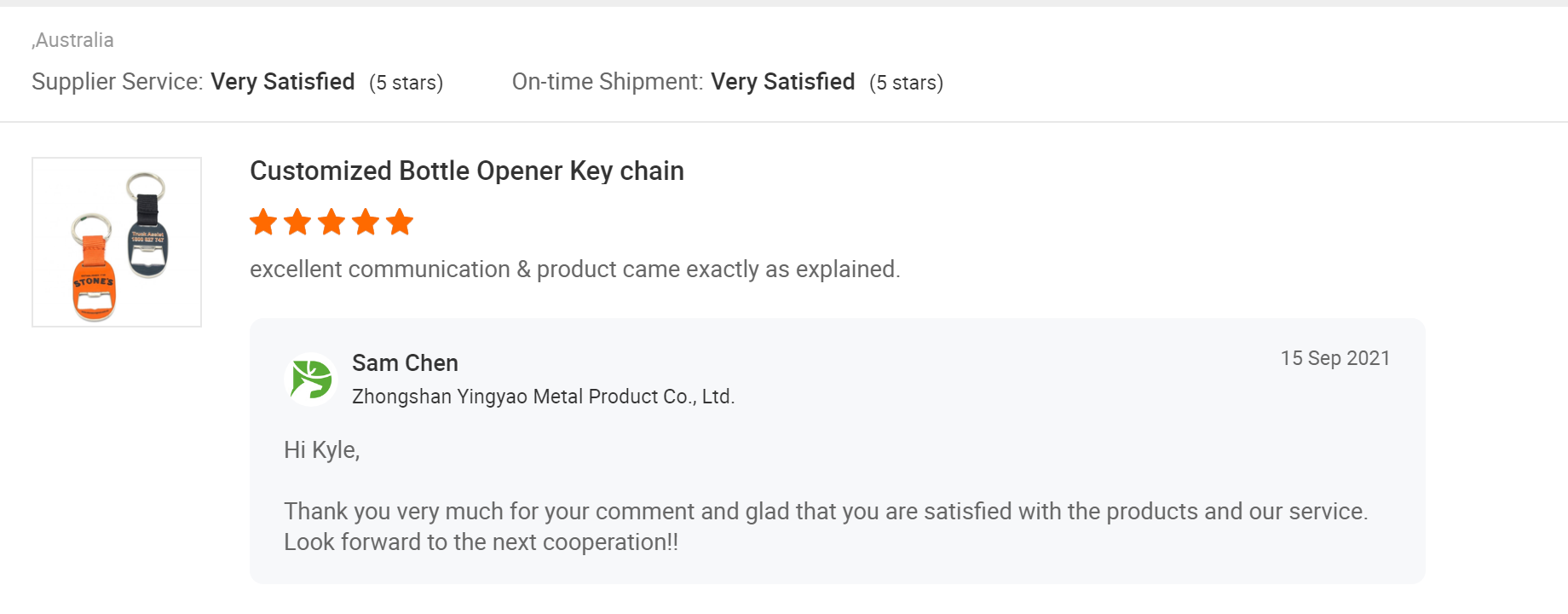Image resolution: width=1568 pixels, height=614 pixels.
Task: Select the Supplier Service Very Satisfied rating
Action: (283, 82)
